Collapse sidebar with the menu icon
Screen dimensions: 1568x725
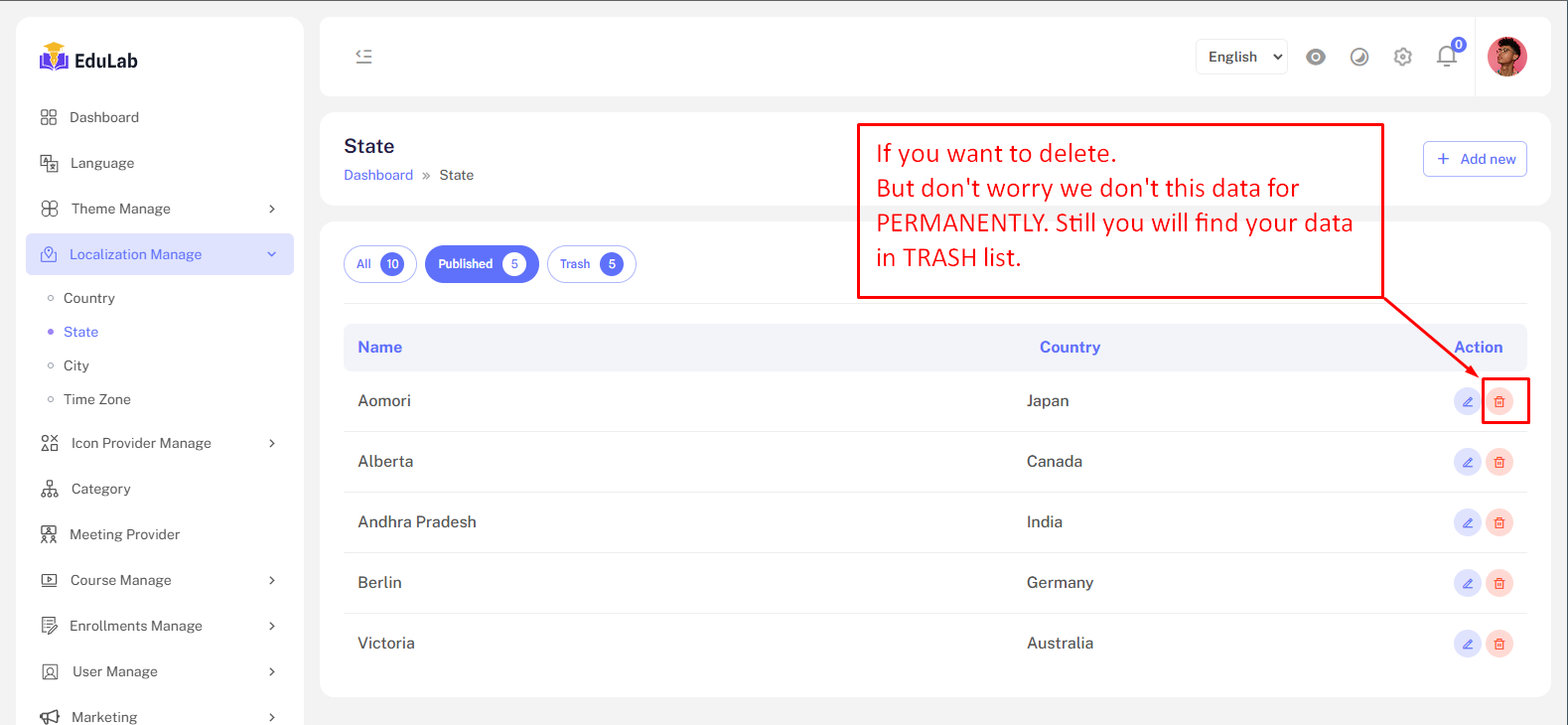[364, 57]
